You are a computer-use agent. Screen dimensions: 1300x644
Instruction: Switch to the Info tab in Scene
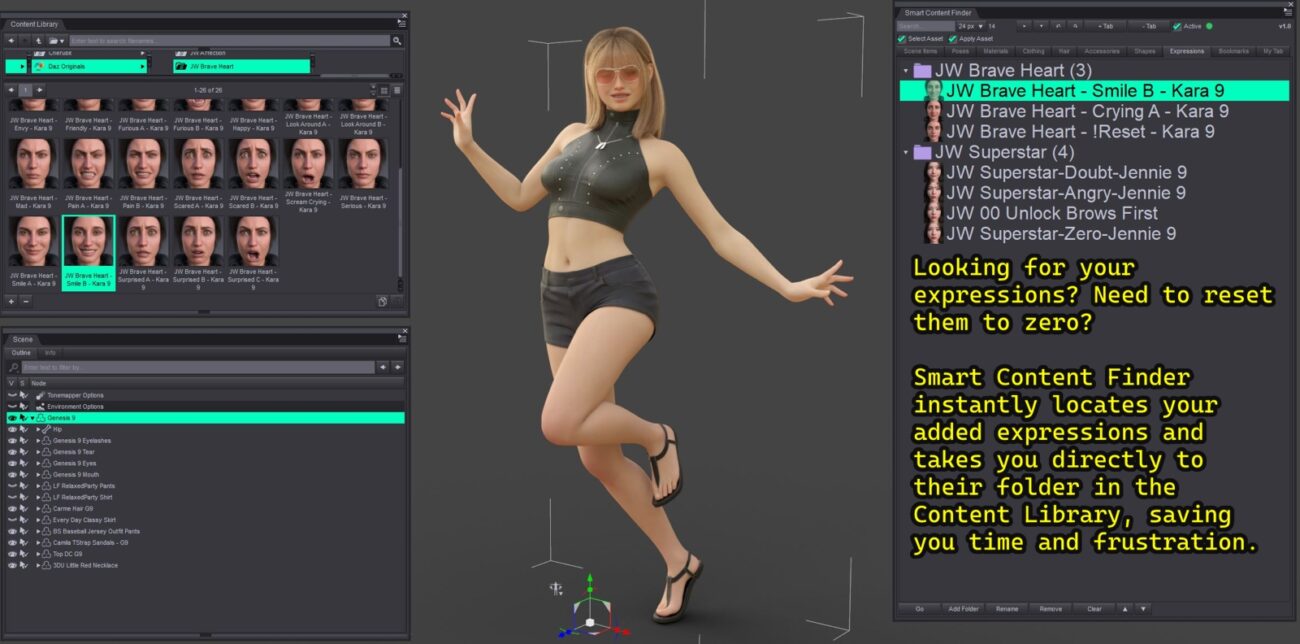tap(50, 353)
